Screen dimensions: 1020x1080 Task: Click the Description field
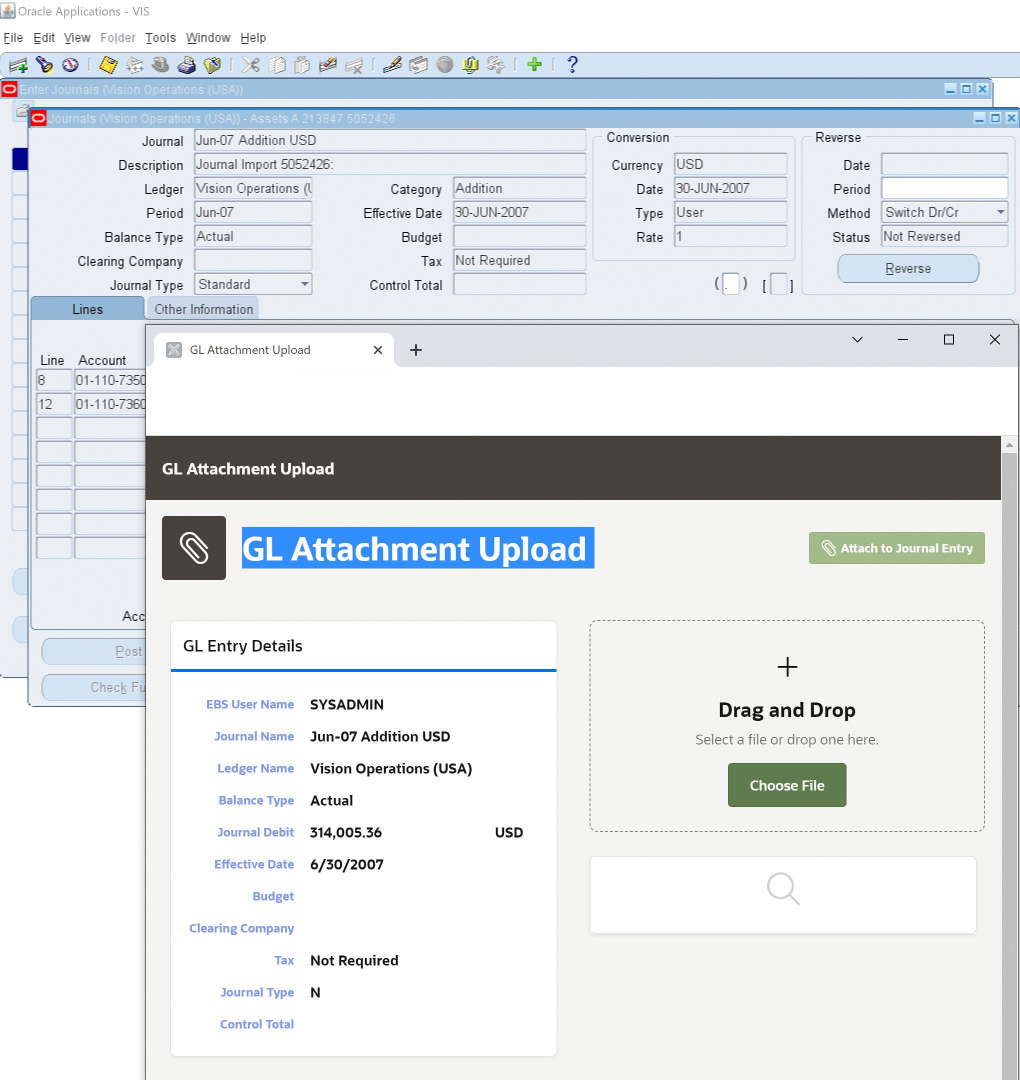(390, 165)
